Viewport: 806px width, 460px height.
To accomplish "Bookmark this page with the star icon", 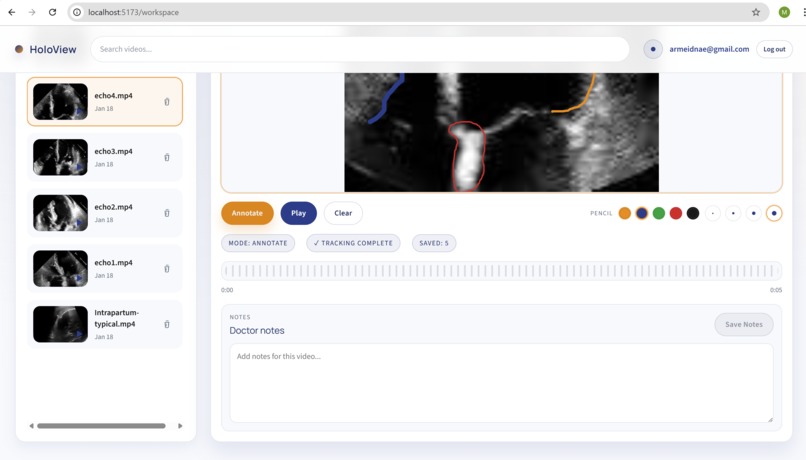I will 756,12.
